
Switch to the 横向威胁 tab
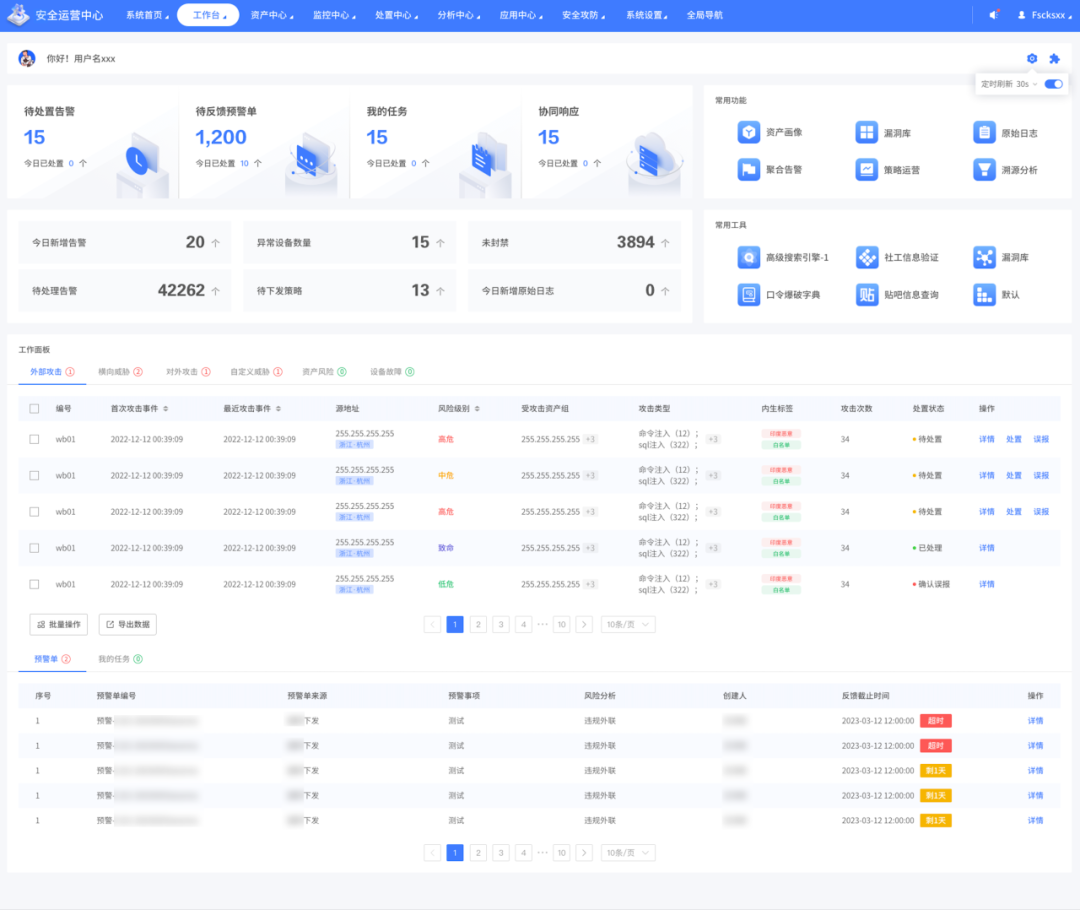pyautogui.click(x=121, y=372)
